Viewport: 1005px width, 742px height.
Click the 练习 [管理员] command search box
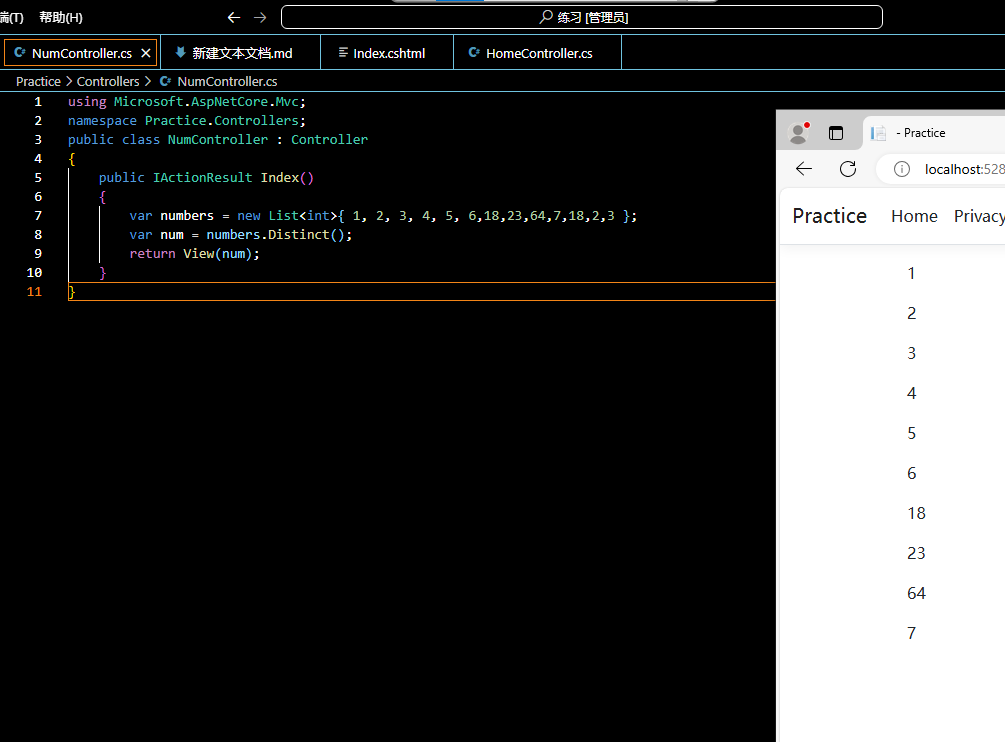[582, 17]
